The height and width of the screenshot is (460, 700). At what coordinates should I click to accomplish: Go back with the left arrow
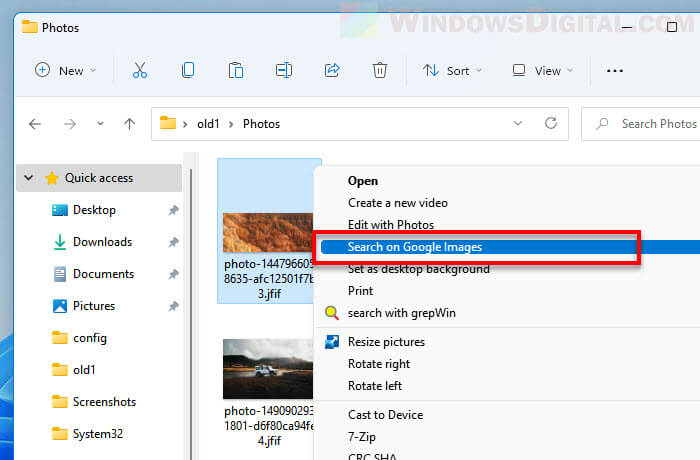point(35,124)
